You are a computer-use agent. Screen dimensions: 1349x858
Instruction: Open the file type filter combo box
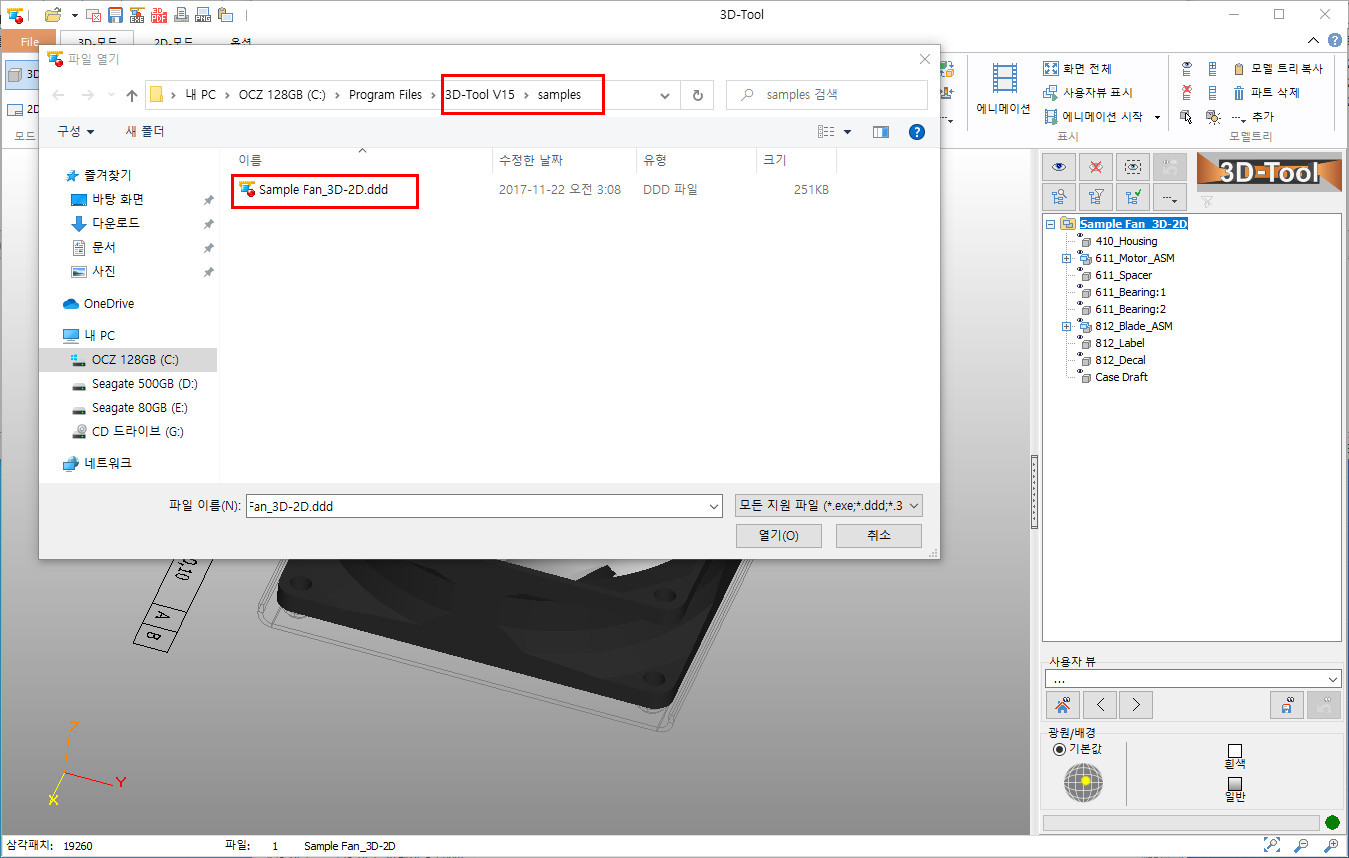point(828,506)
